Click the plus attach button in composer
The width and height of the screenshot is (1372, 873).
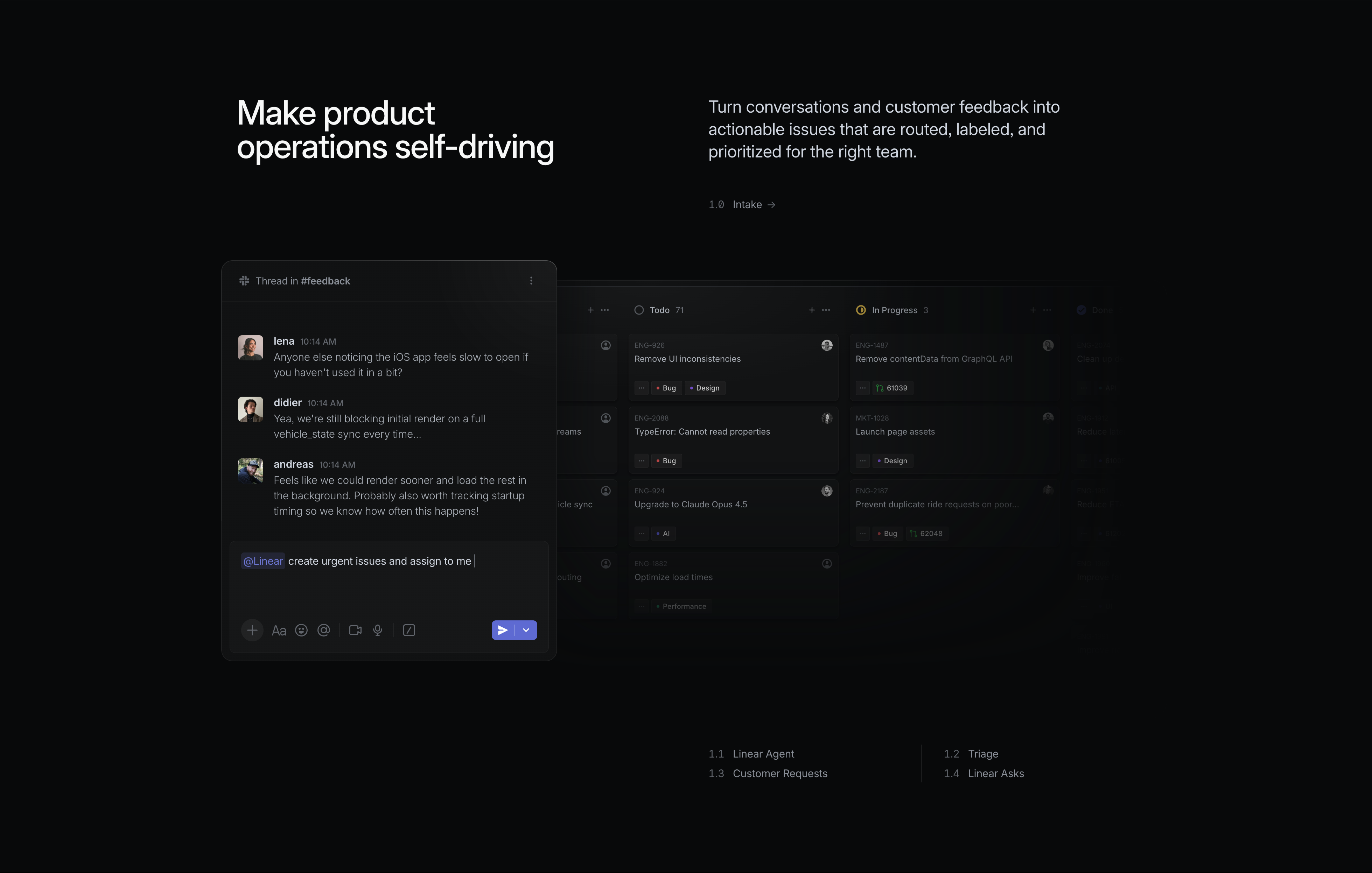[x=252, y=630]
